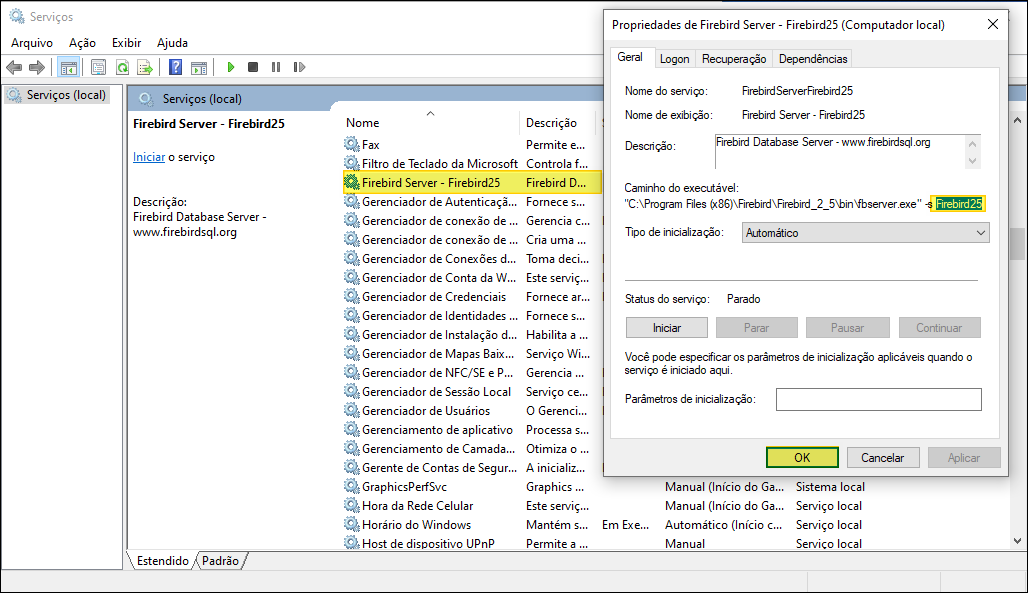Select Gerenciador de Instalação service row
The image size is (1028, 593).
[x=472, y=335]
